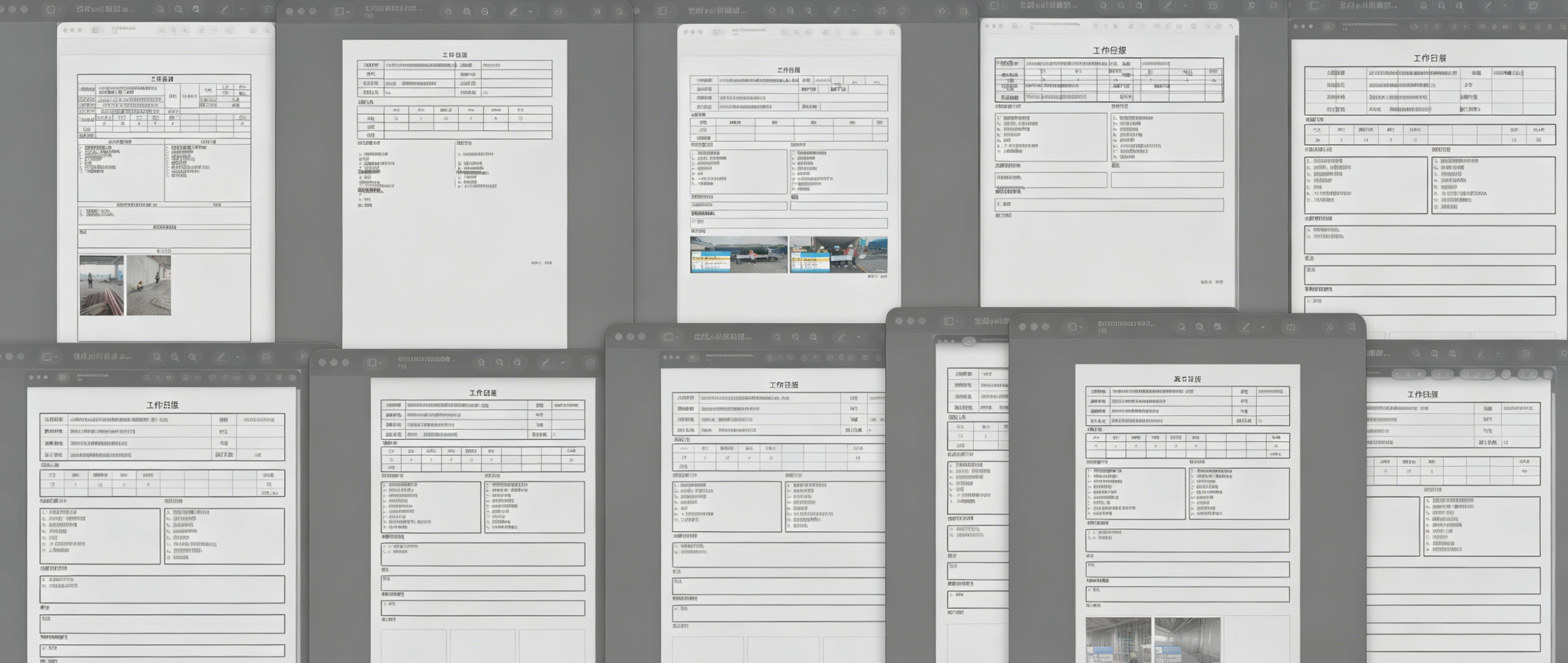The width and height of the screenshot is (1568, 663).
Task: Open sidebar menu in window showing site-worker photos
Action: 53,9
